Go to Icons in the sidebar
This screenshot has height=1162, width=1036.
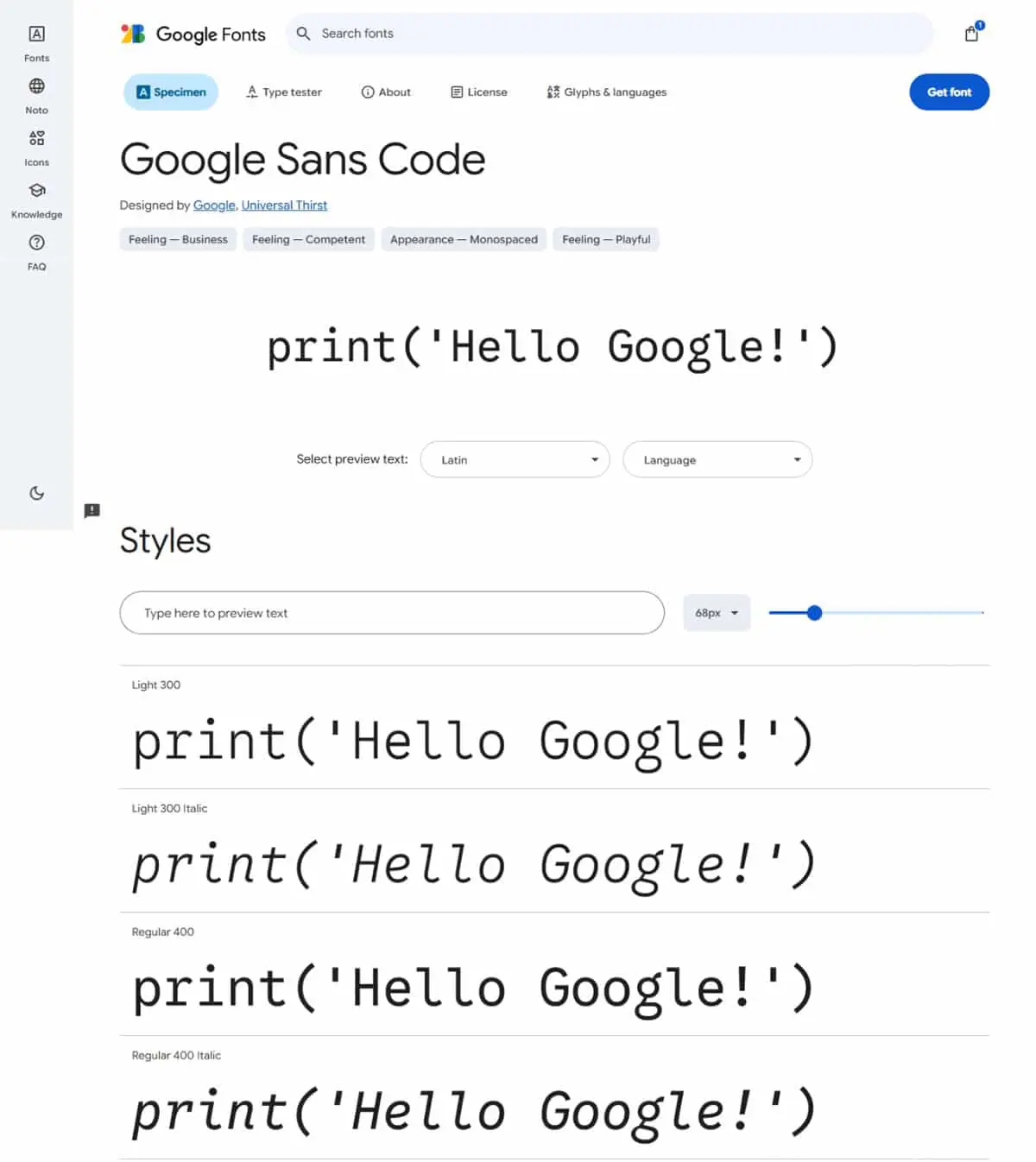(36, 148)
